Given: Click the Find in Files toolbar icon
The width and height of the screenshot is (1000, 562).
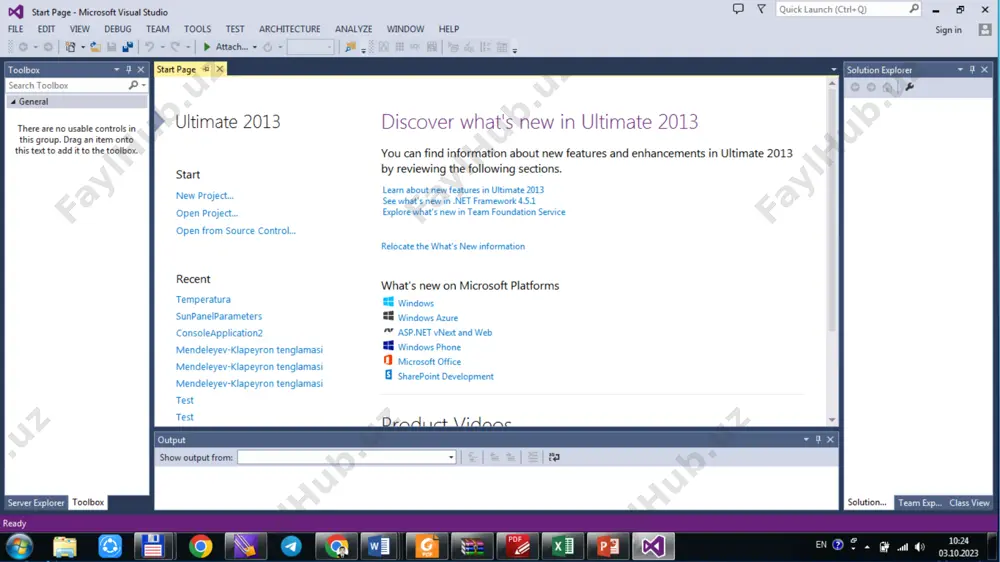Looking at the screenshot, I should tap(350, 47).
